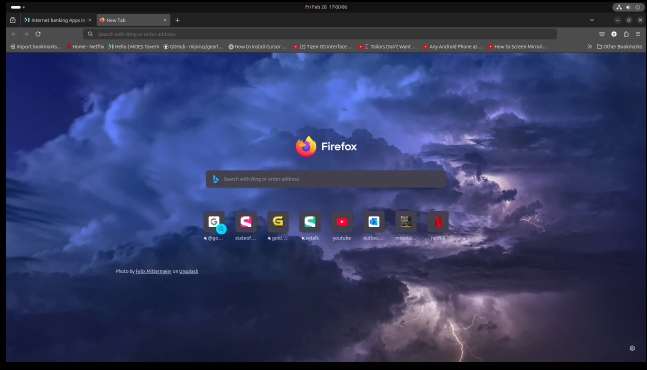Open the Import bookmarks bookmark

click(36, 47)
